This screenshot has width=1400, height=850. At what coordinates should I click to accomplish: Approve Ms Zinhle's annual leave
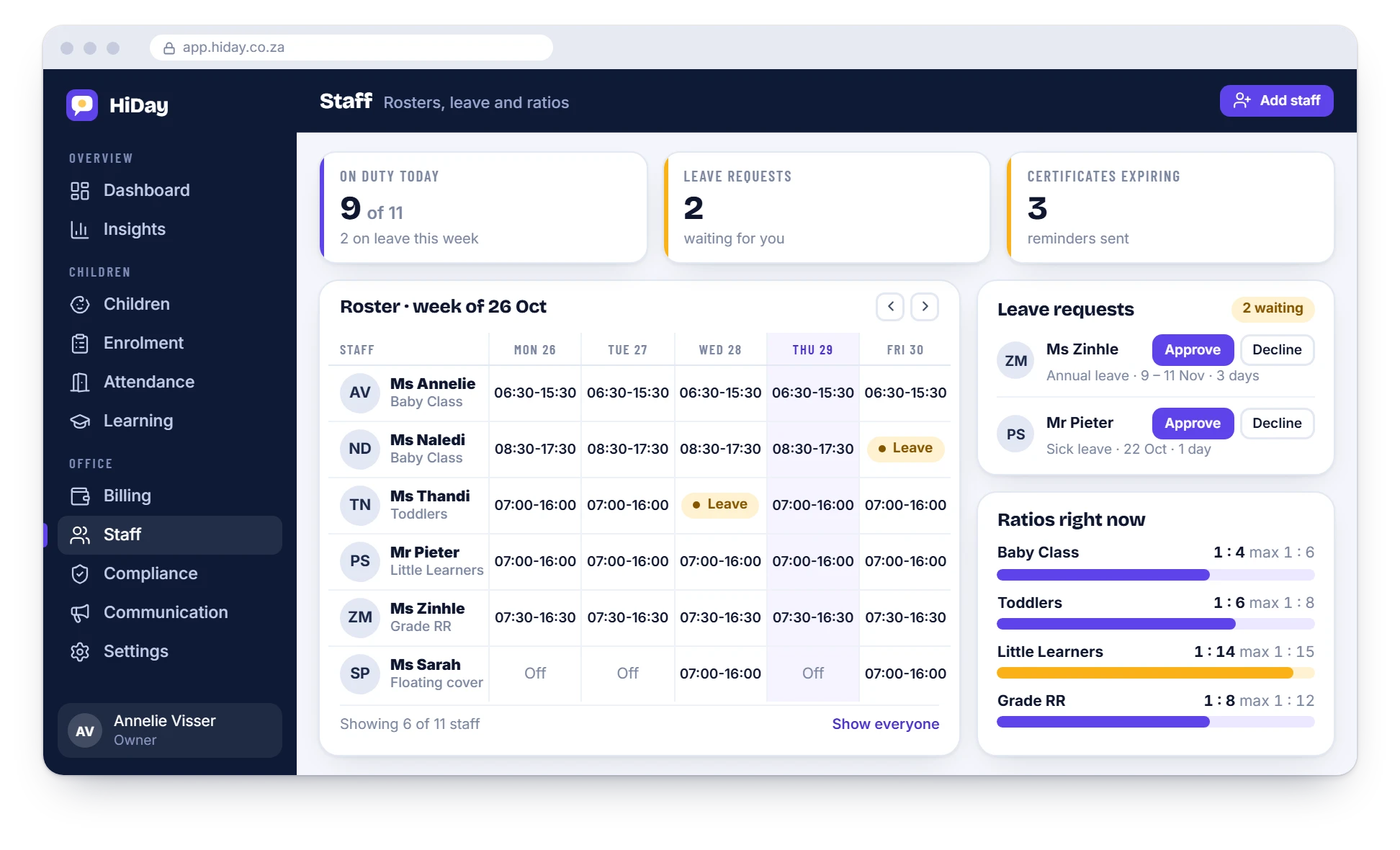[x=1193, y=350]
